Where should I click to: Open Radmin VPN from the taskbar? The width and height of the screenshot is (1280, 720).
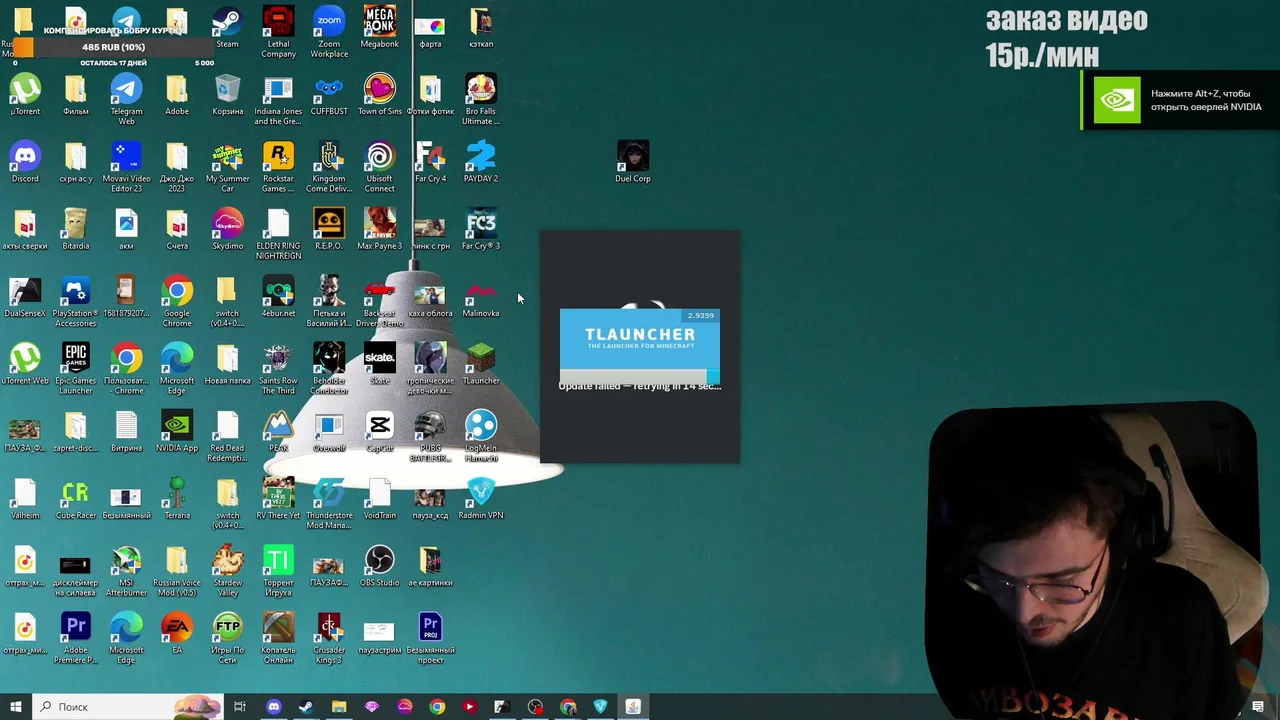pos(600,707)
